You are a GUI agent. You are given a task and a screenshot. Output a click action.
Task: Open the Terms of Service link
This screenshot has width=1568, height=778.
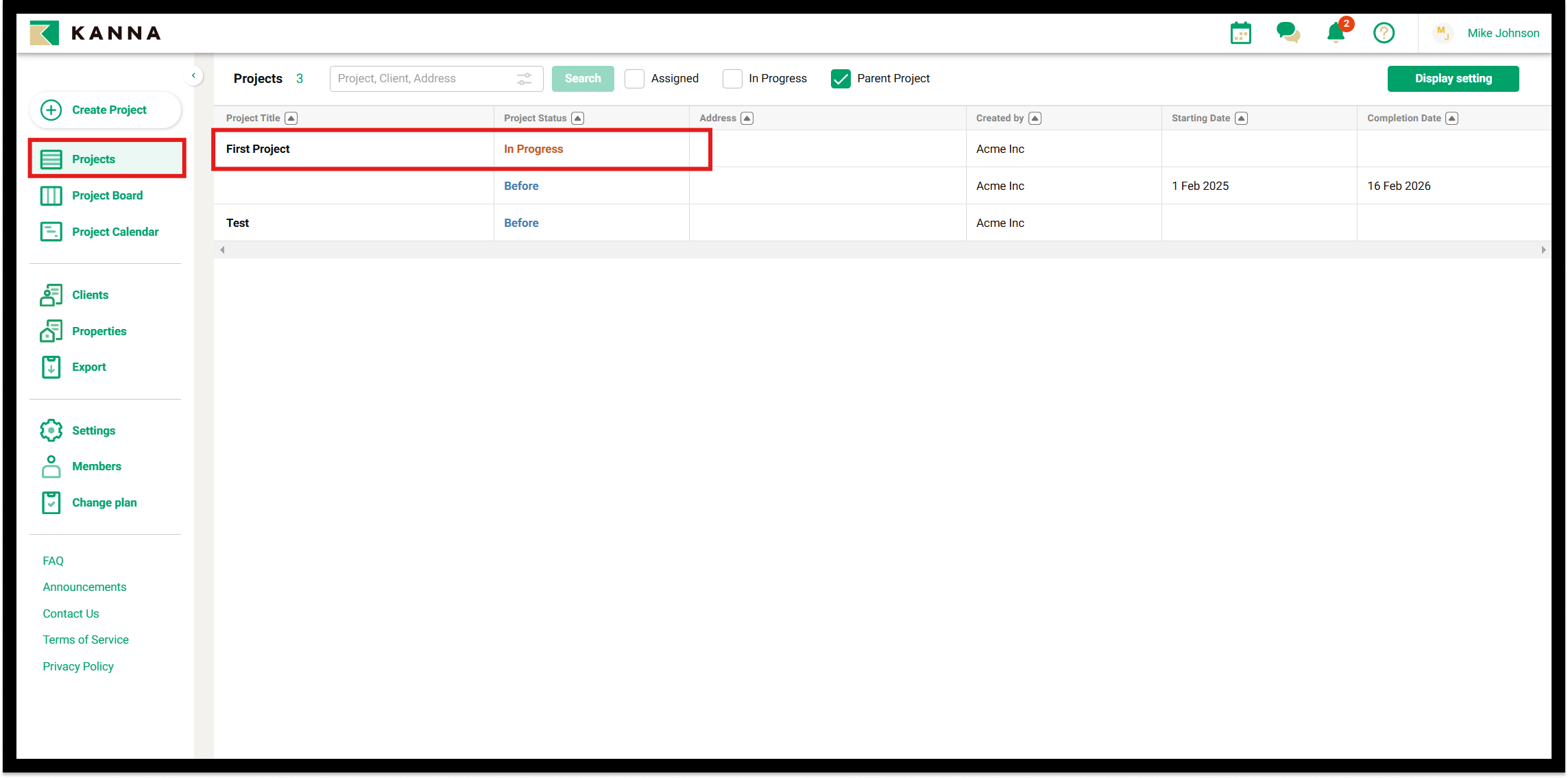[x=86, y=640]
